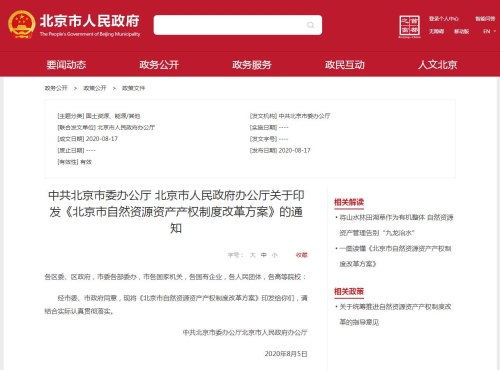This screenshot has height=370, width=500.
Task: Open 登录个人中心 link
Action: pos(444,19)
